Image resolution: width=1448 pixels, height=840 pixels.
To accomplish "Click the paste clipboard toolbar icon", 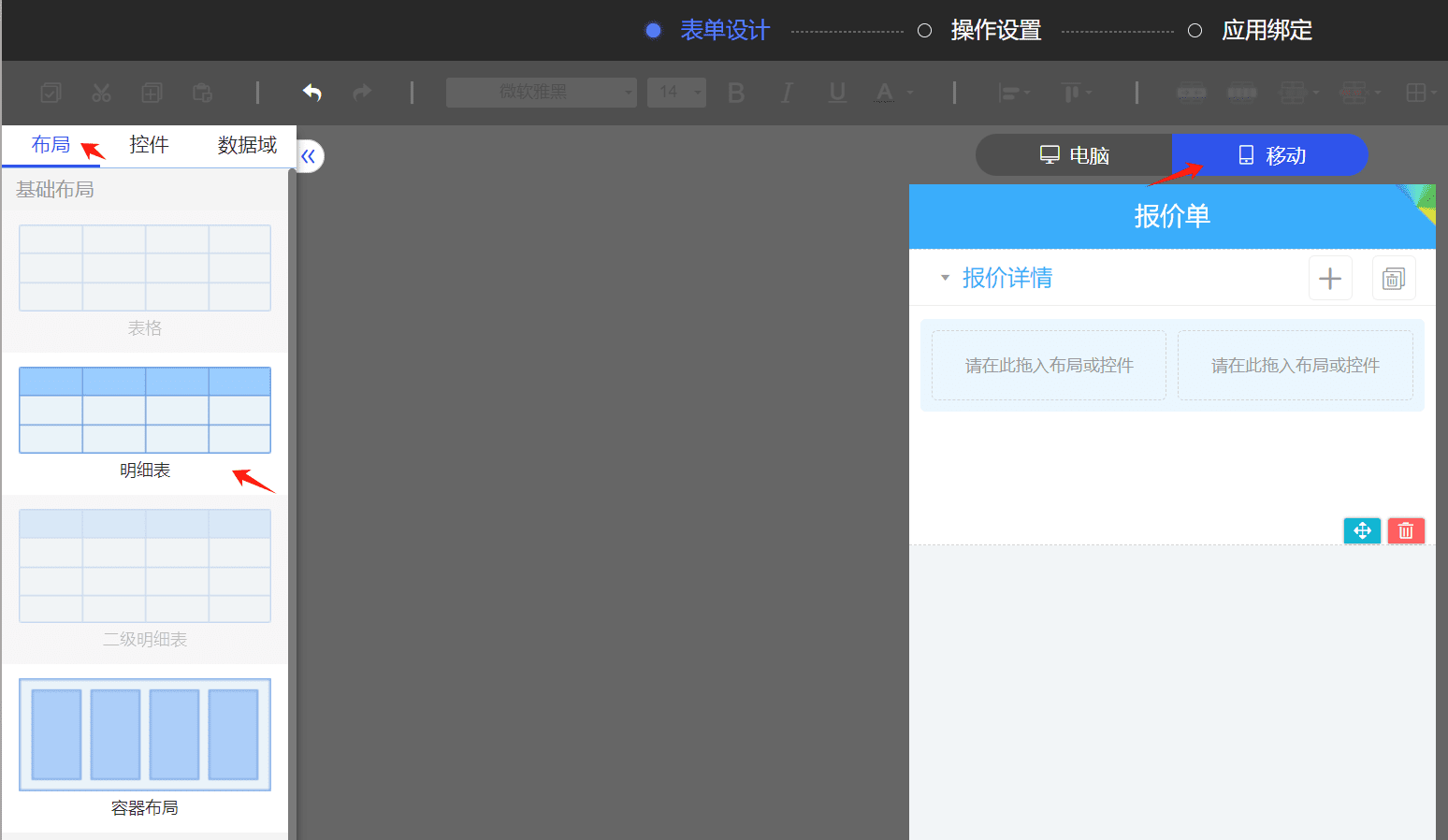I will (x=202, y=93).
